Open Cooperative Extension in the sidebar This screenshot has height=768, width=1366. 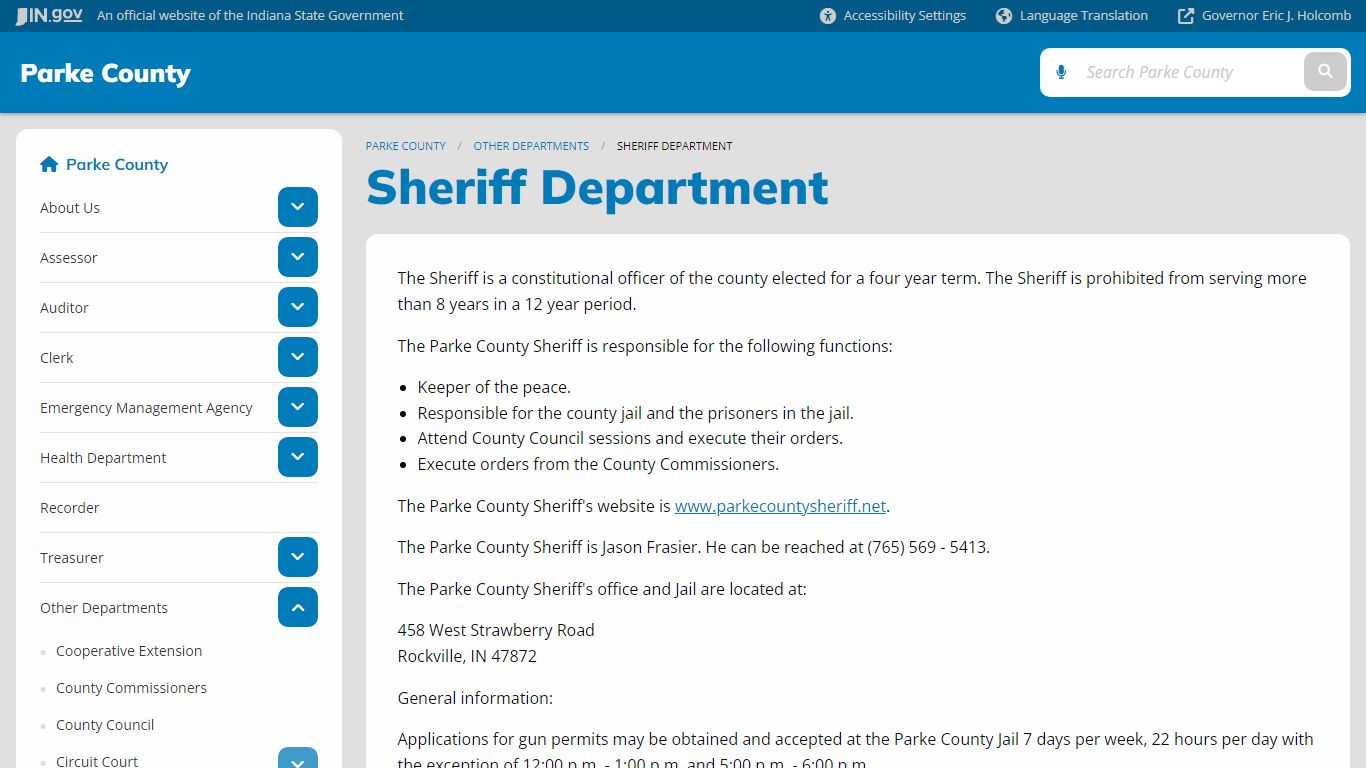click(129, 651)
